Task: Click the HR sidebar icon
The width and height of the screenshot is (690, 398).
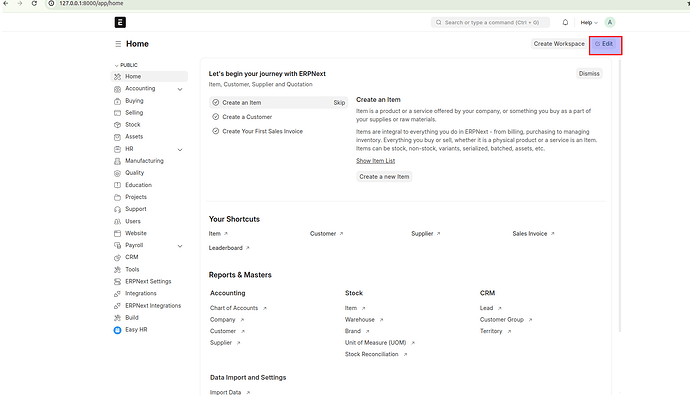Action: (117, 149)
